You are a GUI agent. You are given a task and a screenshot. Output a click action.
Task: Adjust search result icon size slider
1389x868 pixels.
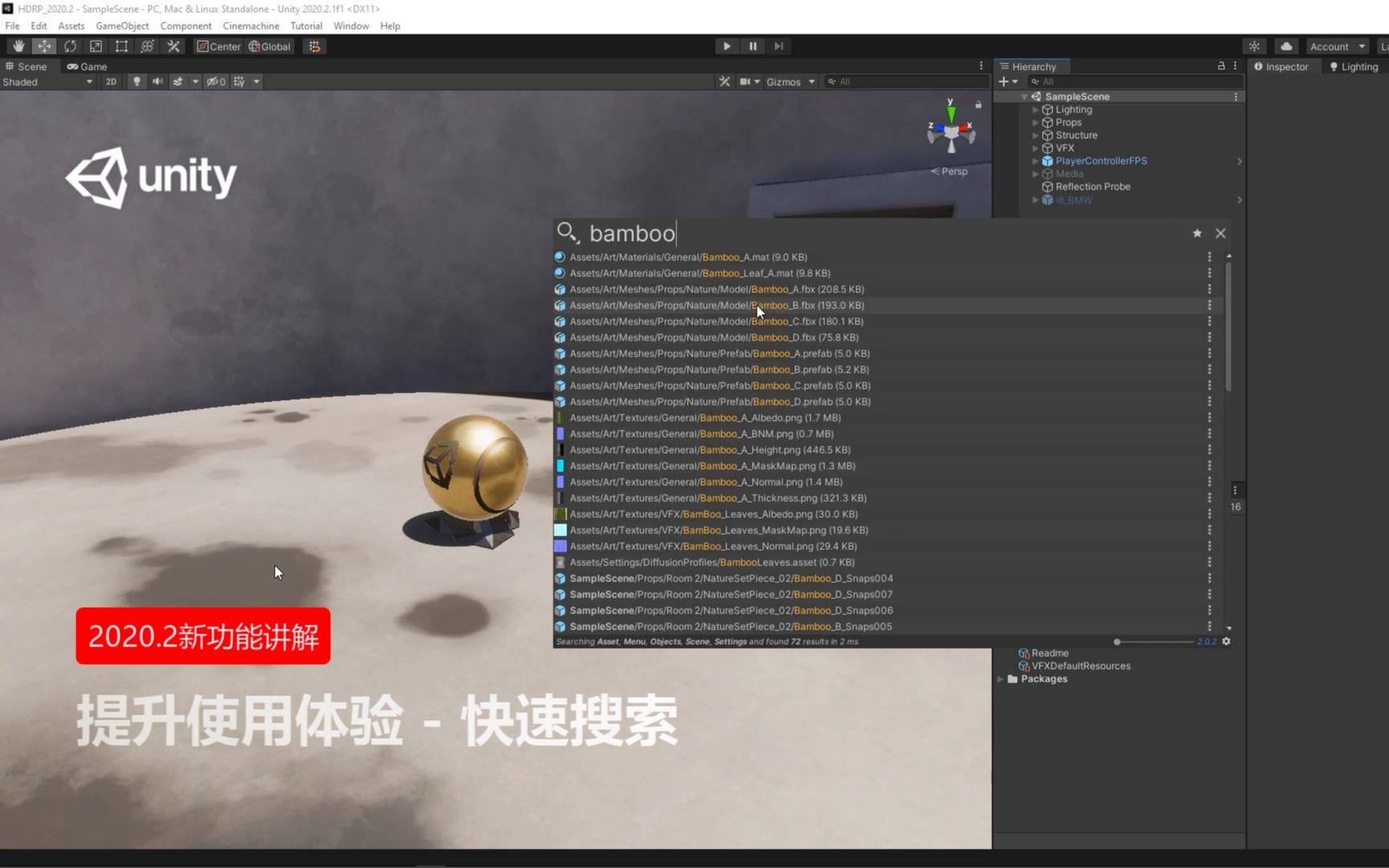[1154, 642]
